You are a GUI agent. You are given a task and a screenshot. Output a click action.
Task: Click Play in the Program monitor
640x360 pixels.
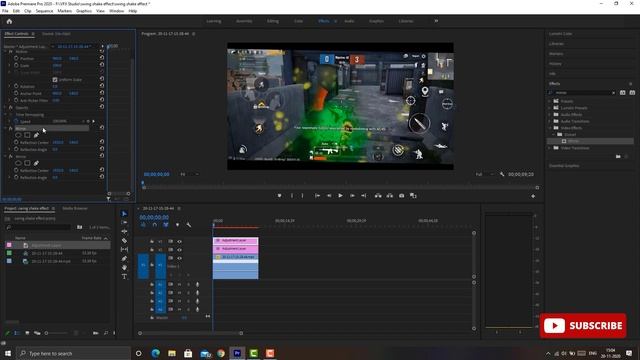[340, 196]
